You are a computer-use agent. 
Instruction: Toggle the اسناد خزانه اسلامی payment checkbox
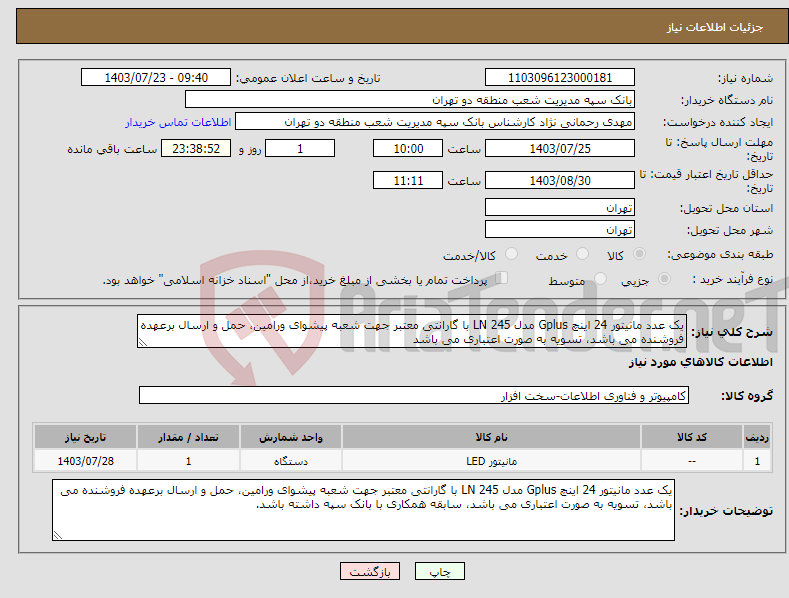[x=502, y=277]
